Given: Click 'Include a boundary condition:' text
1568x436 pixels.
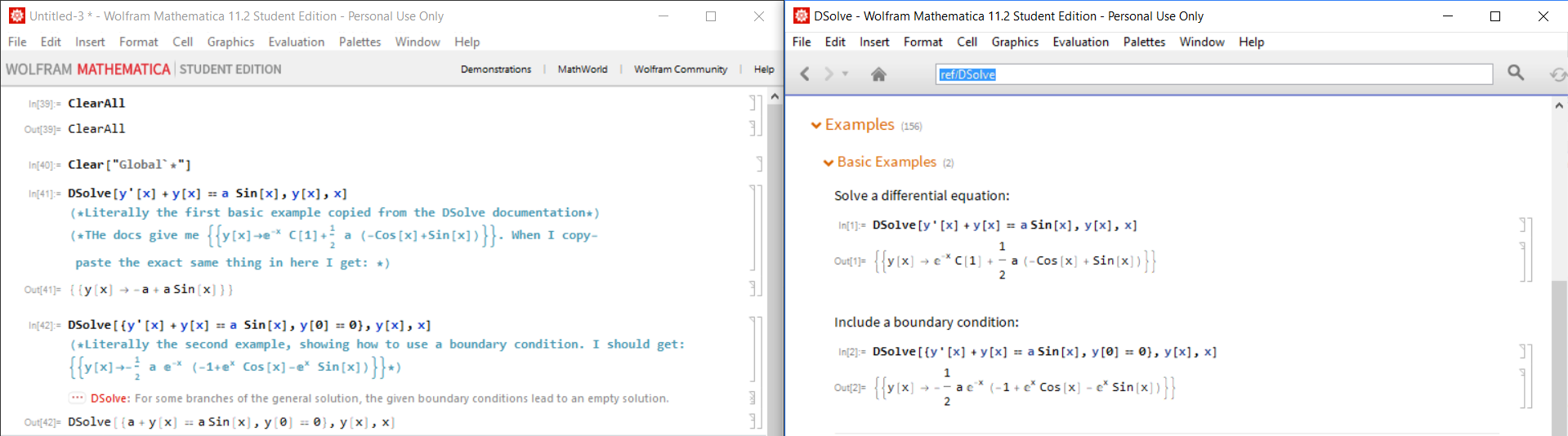Looking at the screenshot, I should click(927, 323).
